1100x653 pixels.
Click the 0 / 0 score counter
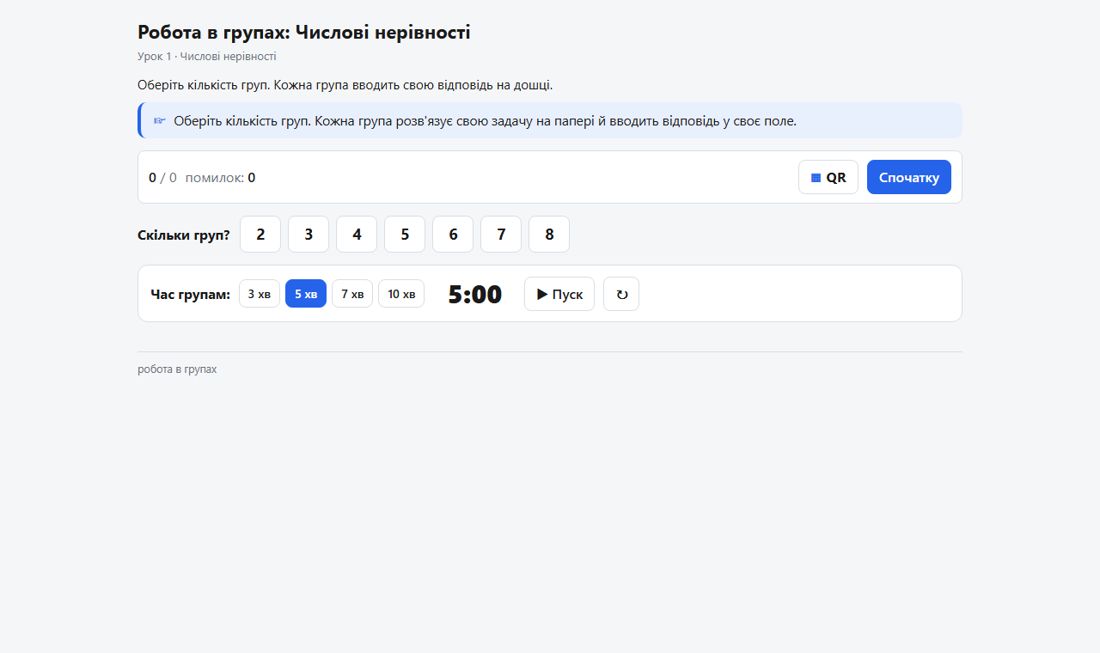point(163,177)
